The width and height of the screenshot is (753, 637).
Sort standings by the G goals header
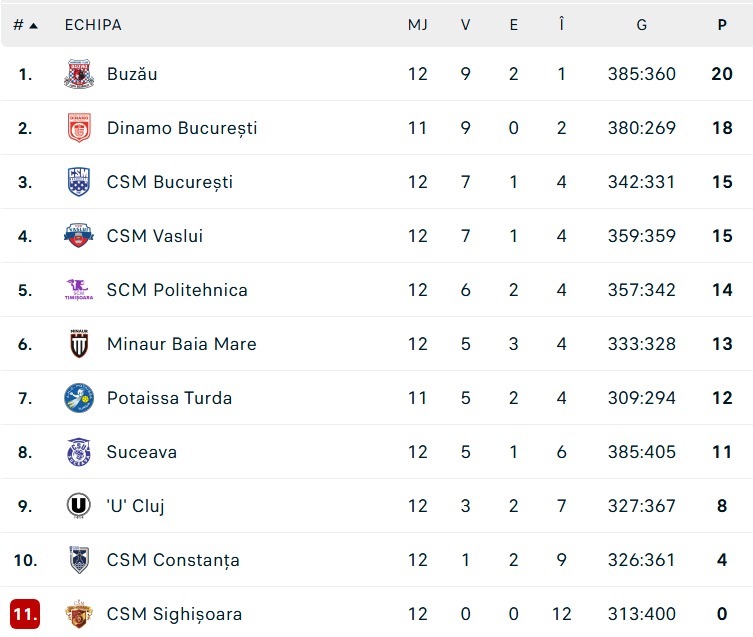pos(642,24)
